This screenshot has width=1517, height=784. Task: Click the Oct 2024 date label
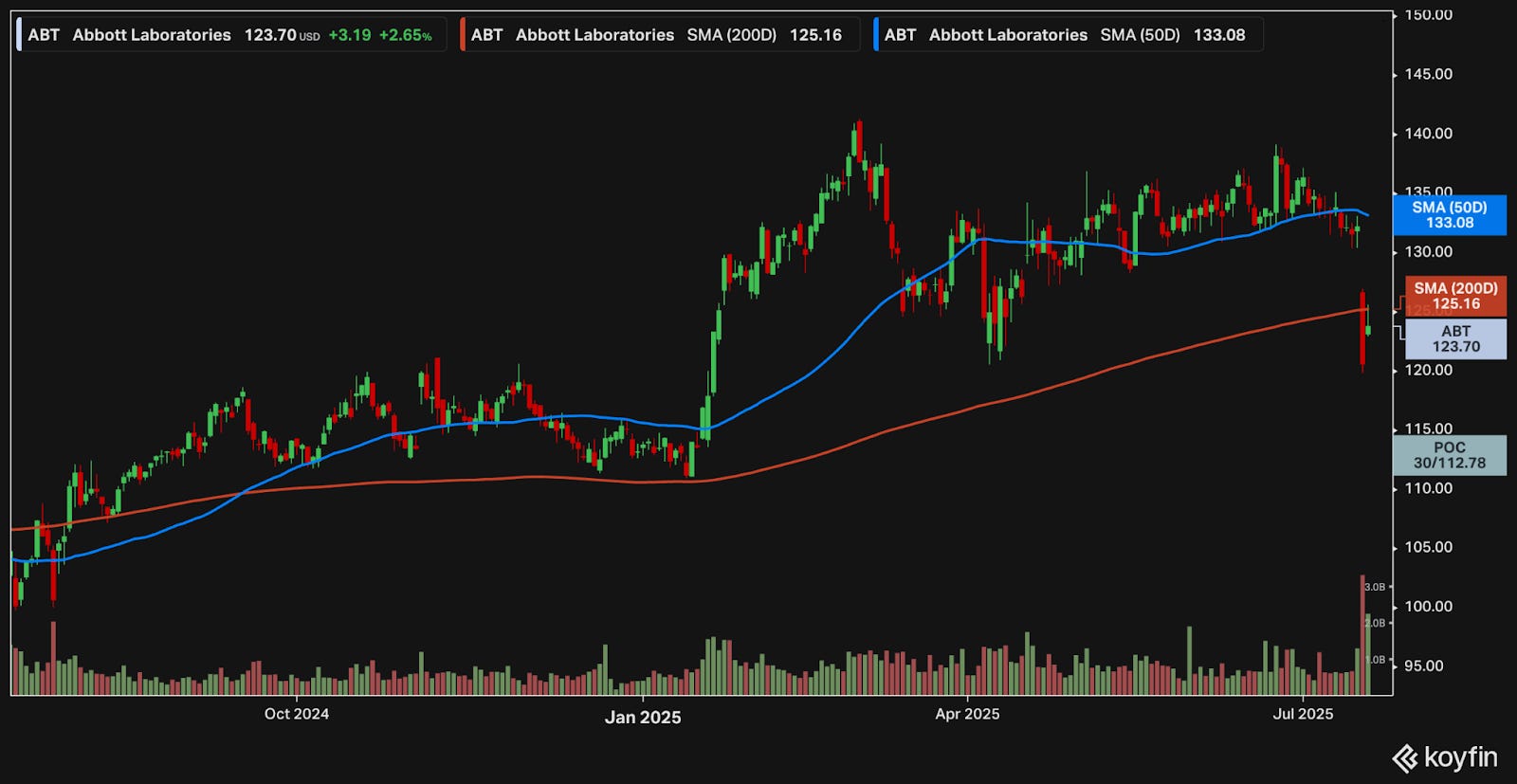pyautogui.click(x=297, y=714)
